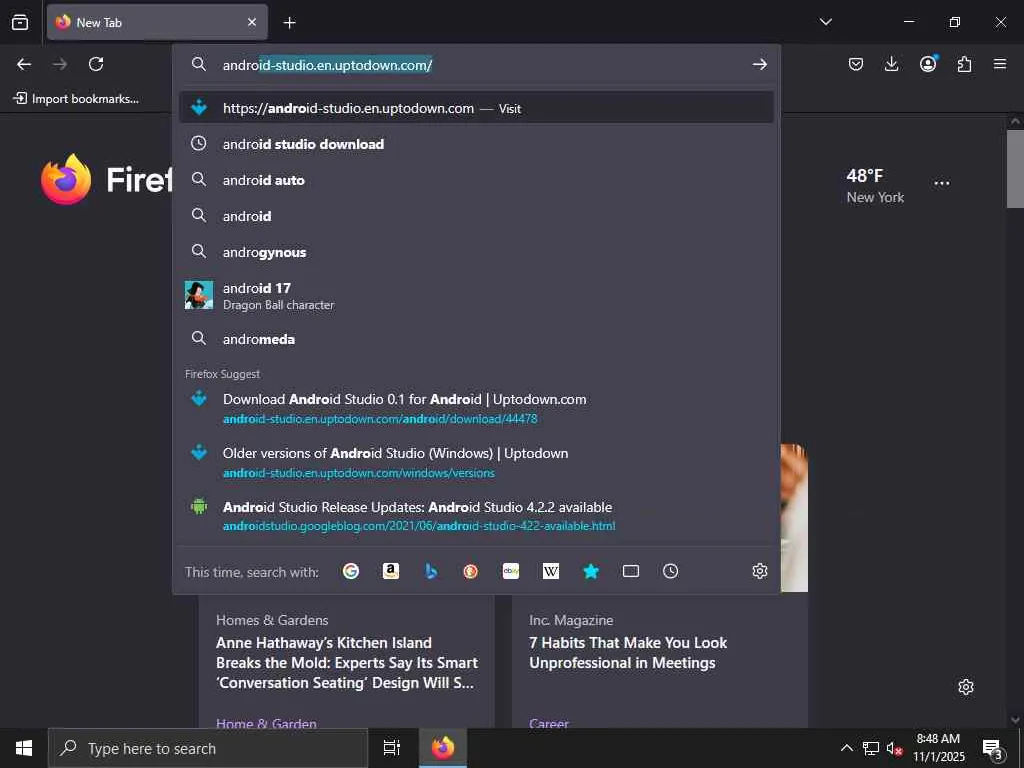
Task: Select 'android studio download' history suggestion
Action: click(x=476, y=144)
